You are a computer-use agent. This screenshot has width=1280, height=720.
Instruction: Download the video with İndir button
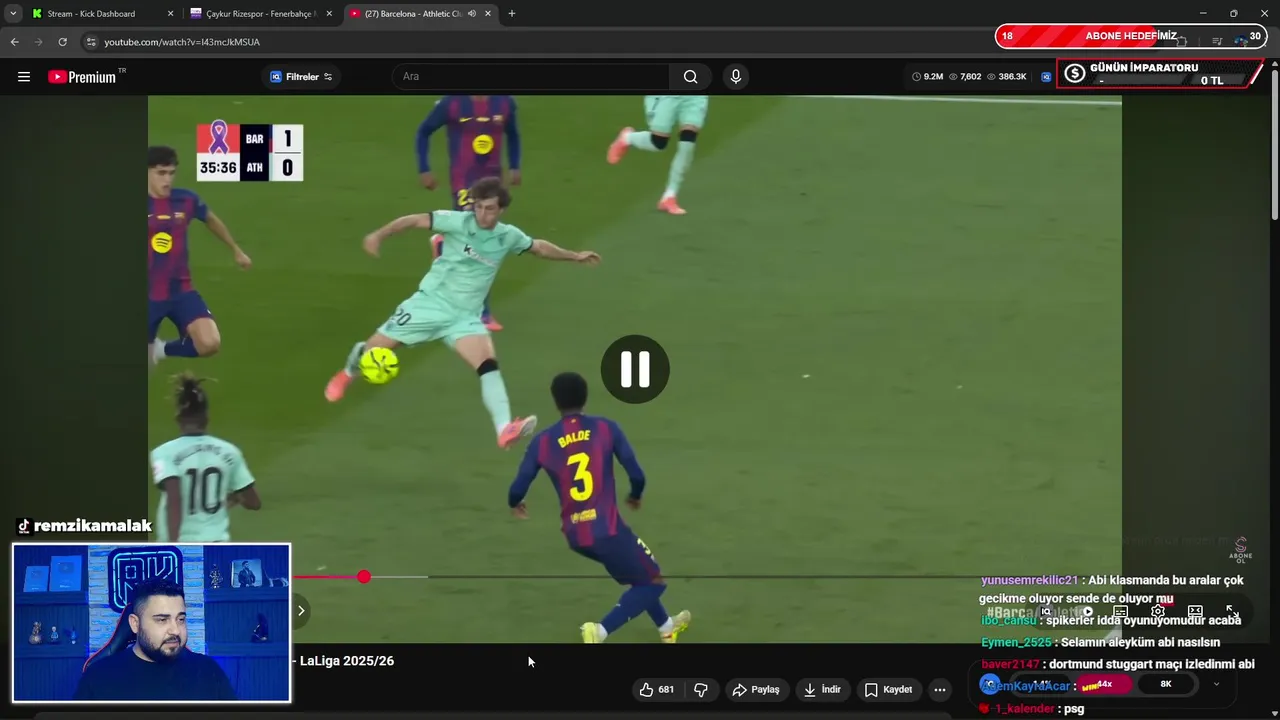(x=822, y=689)
